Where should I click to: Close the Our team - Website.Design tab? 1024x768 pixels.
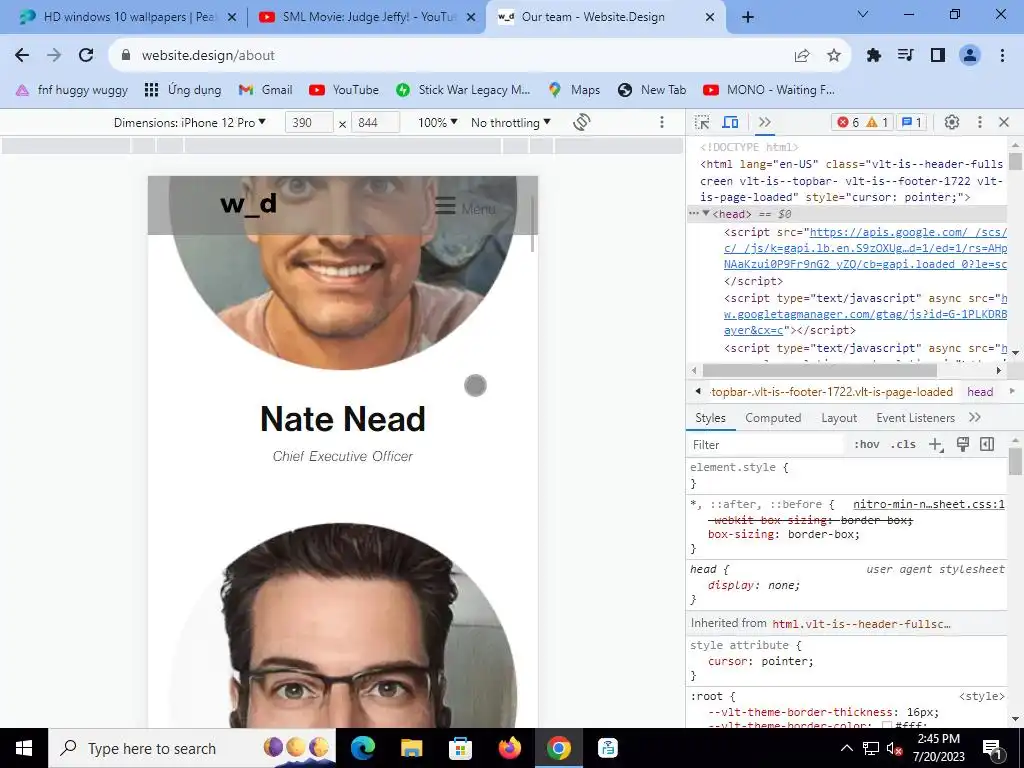click(710, 17)
